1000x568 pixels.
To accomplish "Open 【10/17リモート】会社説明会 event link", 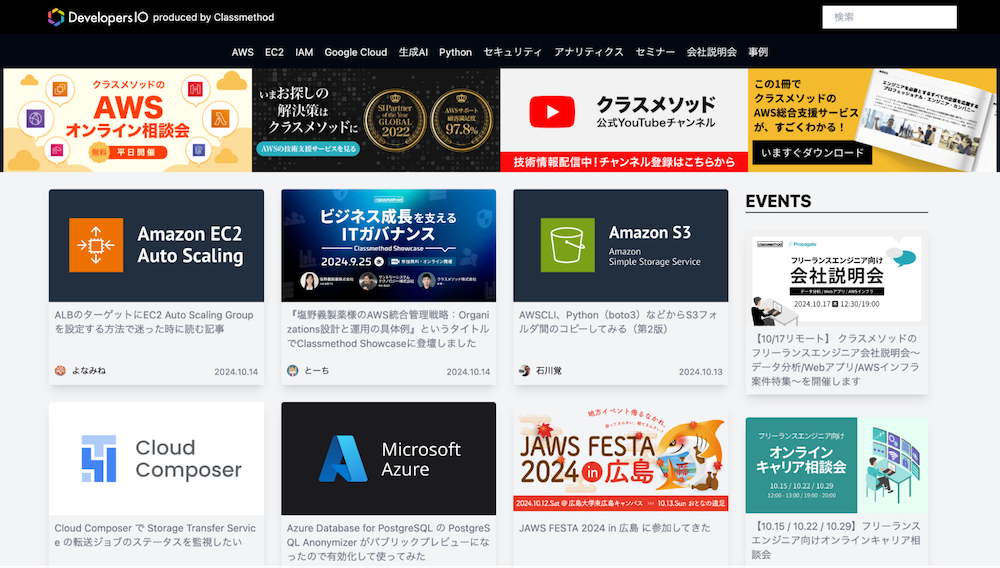I will click(x=836, y=360).
